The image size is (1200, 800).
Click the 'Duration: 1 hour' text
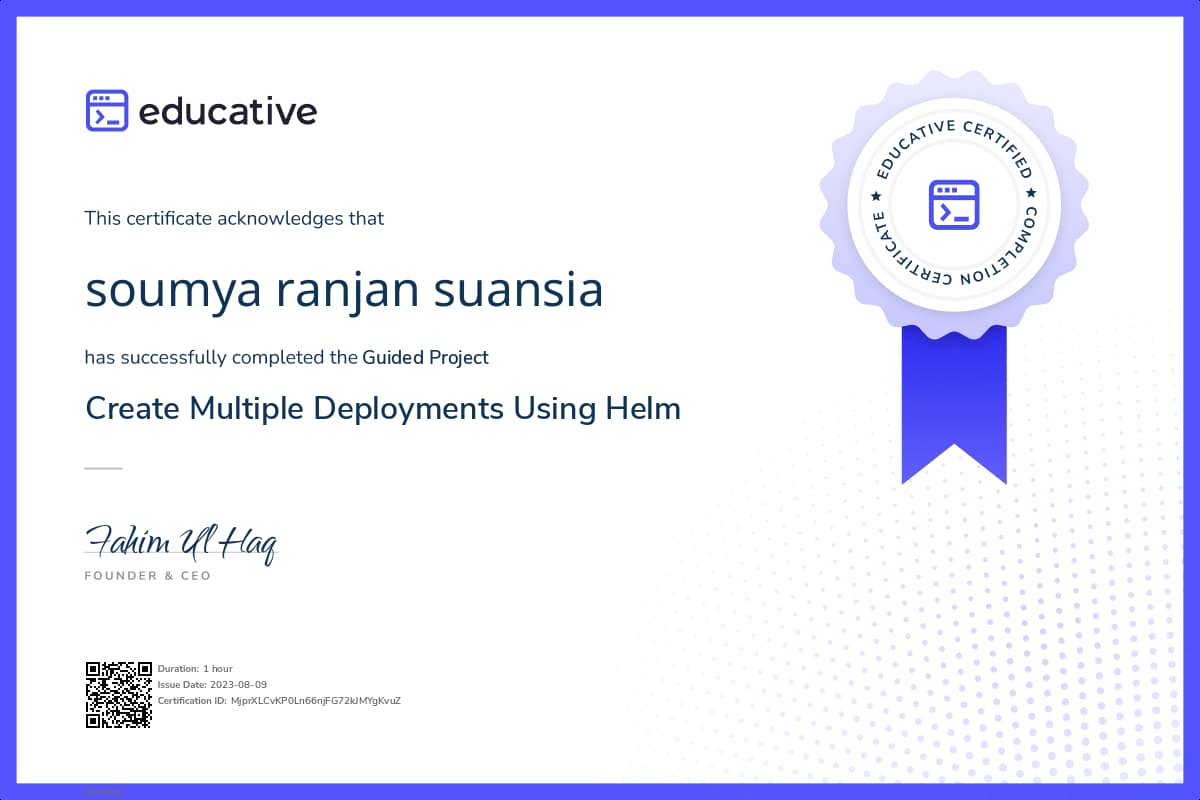[195, 668]
